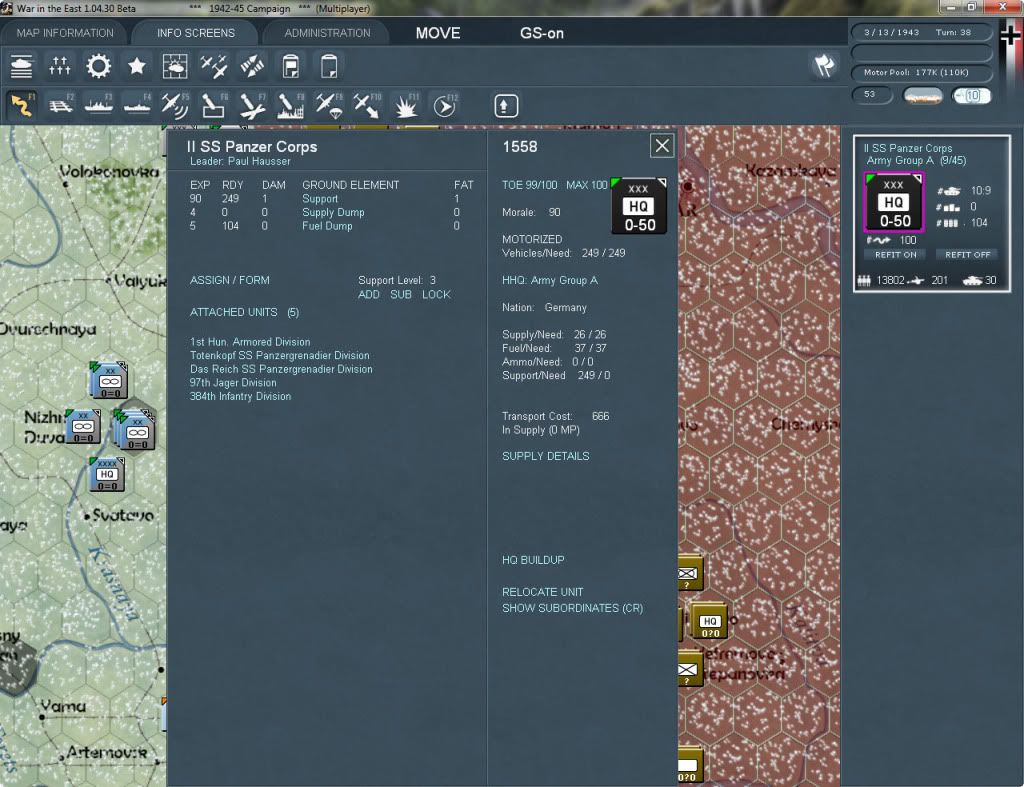Click the magenta-bordered HQ counter in unit panel

click(893, 202)
